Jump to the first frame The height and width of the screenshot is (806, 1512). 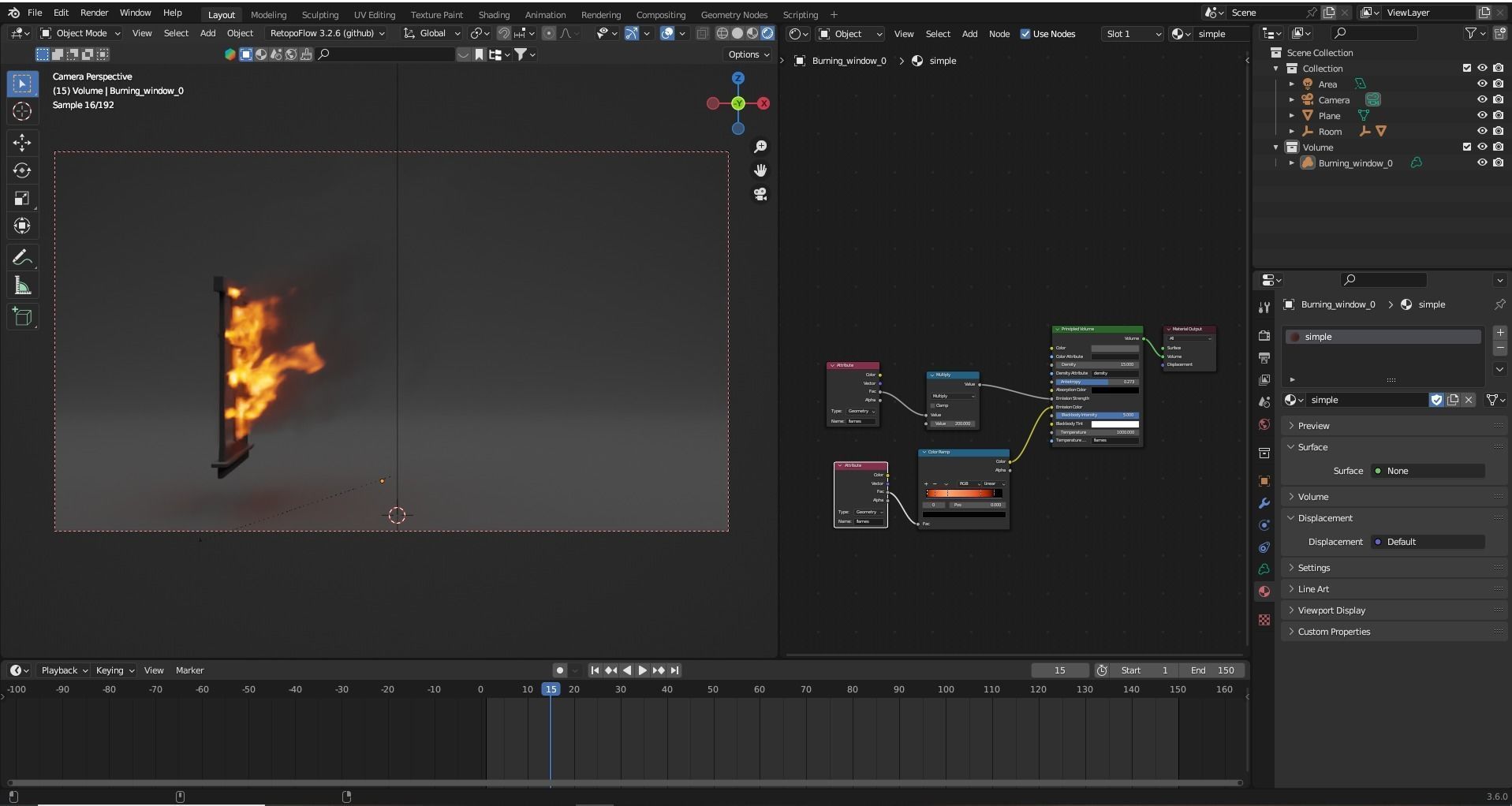coord(595,670)
